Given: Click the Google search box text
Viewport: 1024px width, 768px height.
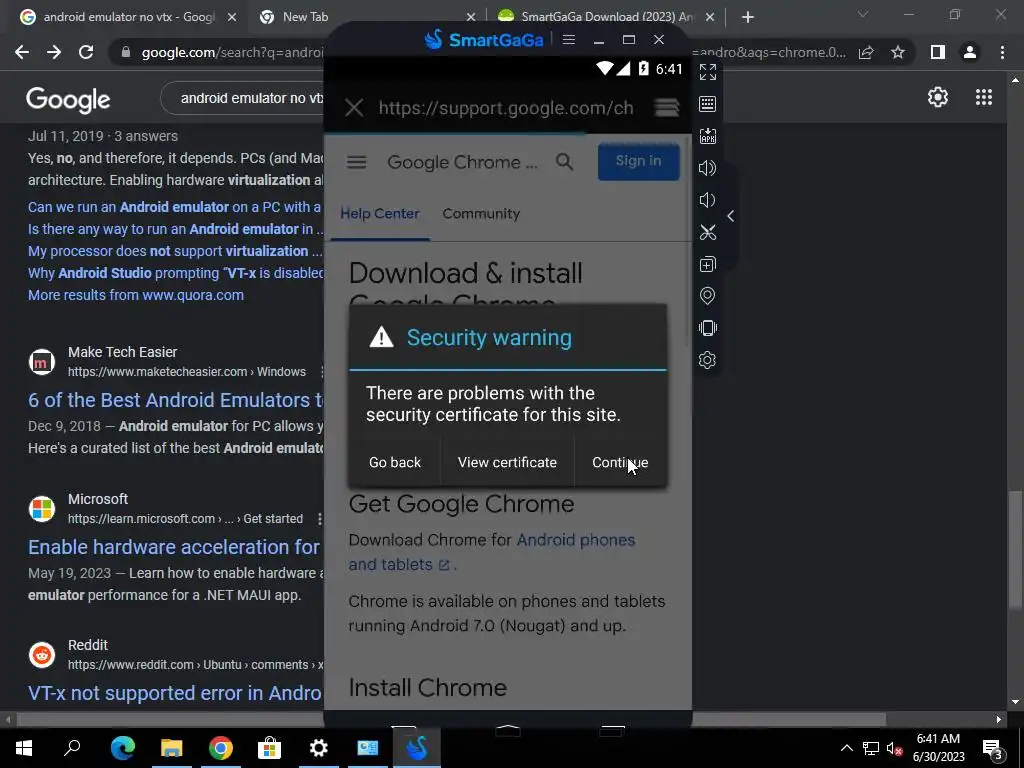Looking at the screenshot, I should click(x=251, y=98).
